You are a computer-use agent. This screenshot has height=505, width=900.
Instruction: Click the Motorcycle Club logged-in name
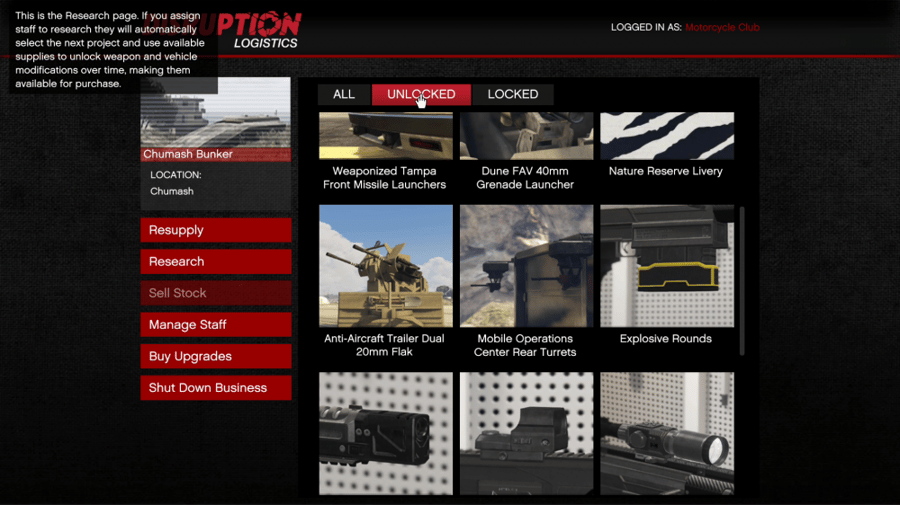pos(722,28)
